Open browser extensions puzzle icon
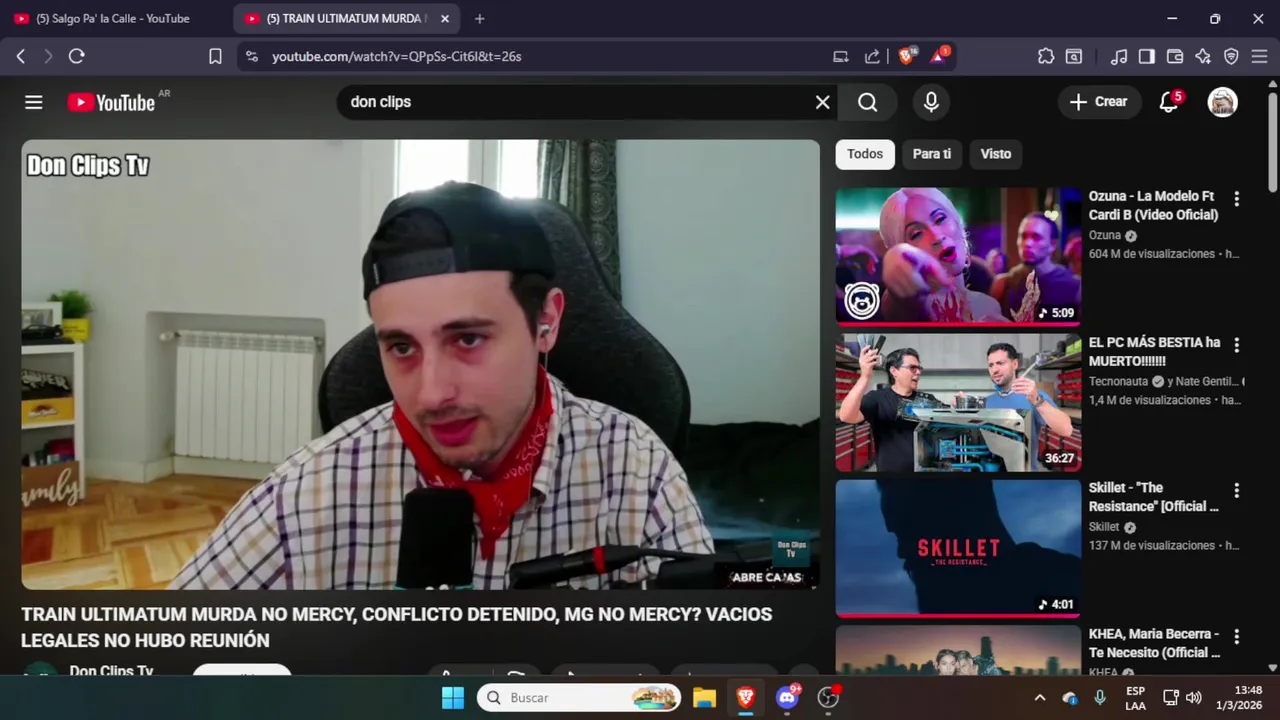 pyautogui.click(x=1046, y=56)
